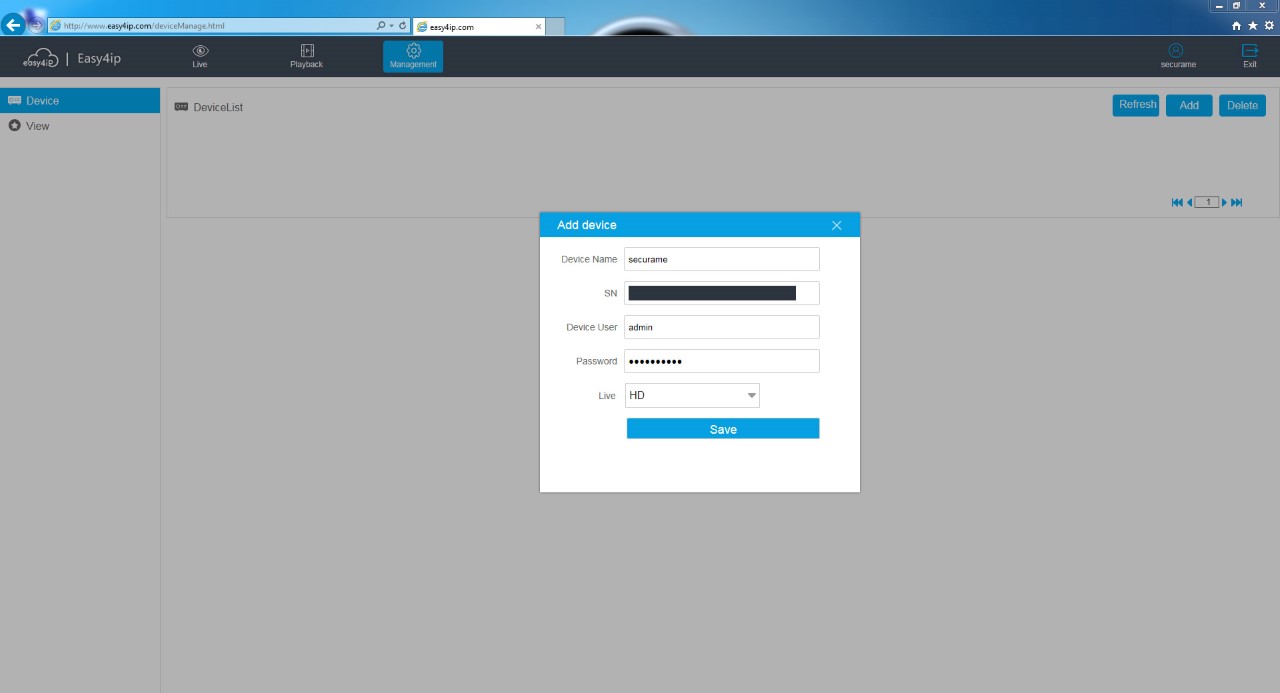Open the Live quality HD dropdown
Viewport: 1280px width, 693px height.
pos(692,395)
